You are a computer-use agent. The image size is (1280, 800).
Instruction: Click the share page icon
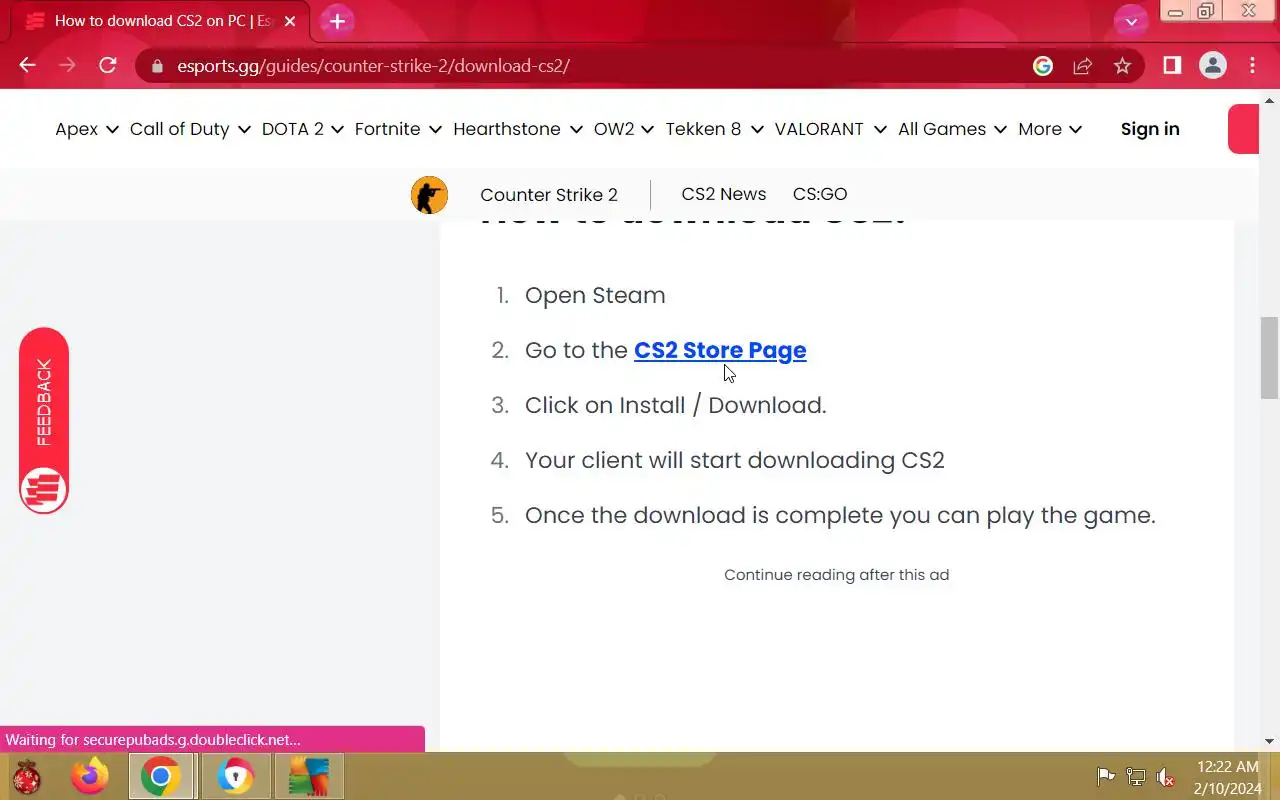[1082, 66]
